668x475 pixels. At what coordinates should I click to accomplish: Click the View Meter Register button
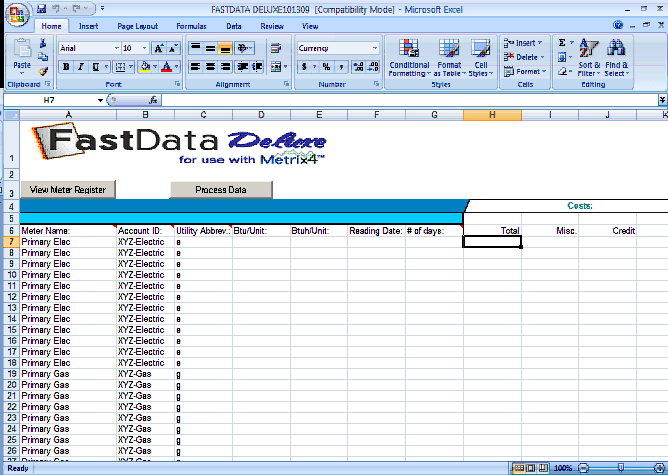[68, 190]
